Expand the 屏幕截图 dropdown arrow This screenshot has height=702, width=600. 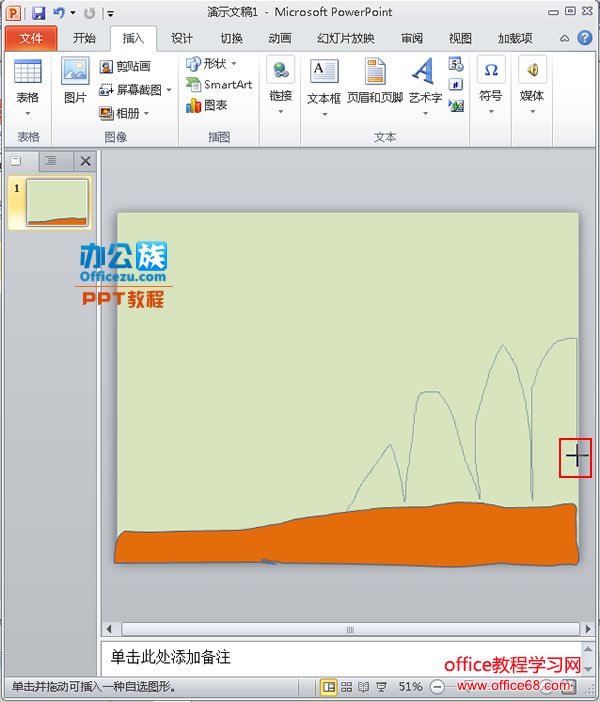(169, 90)
